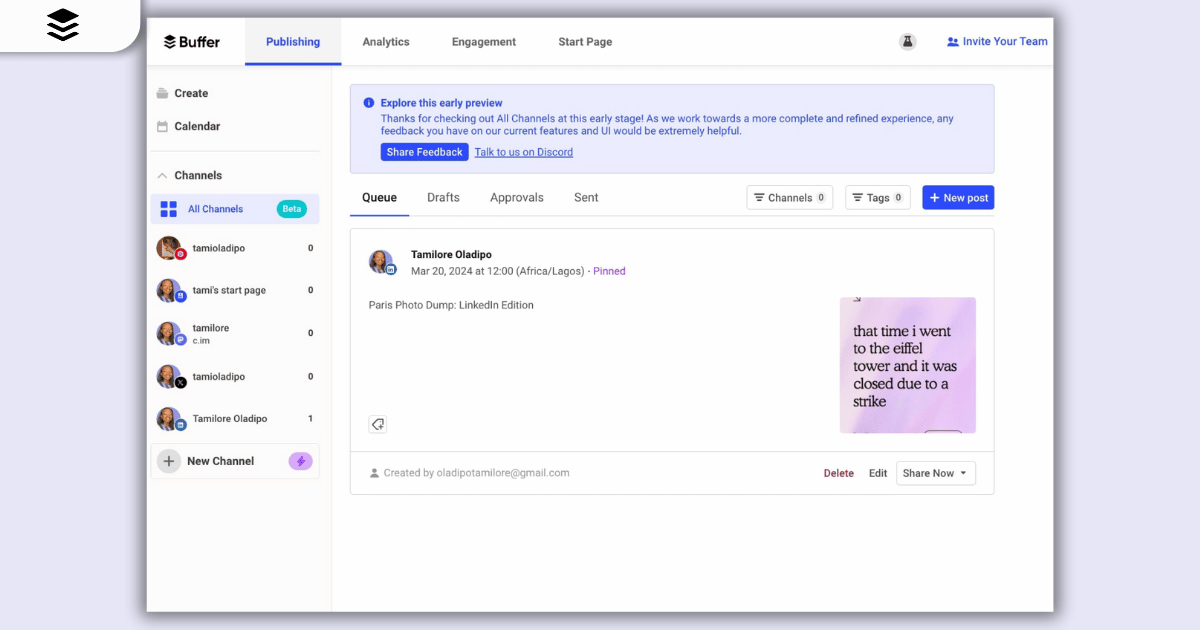Click the All Channels grid icon
Viewport: 1200px width, 630px height.
[169, 209]
